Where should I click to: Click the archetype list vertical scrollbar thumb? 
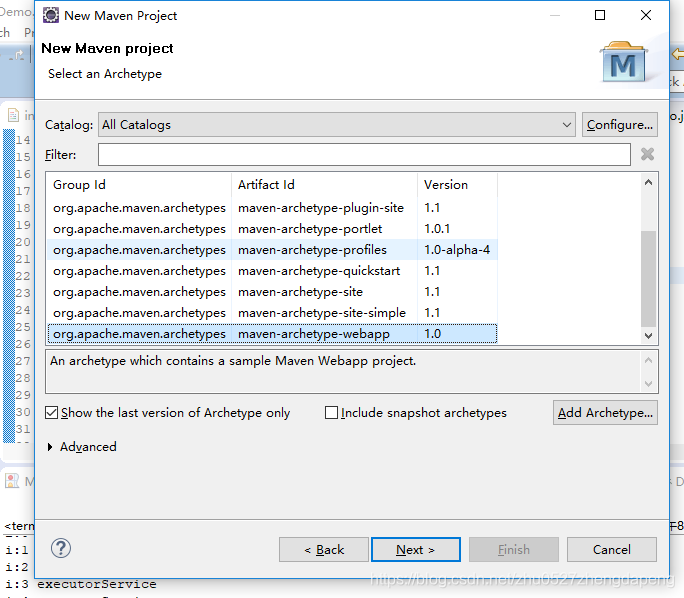tap(648, 278)
